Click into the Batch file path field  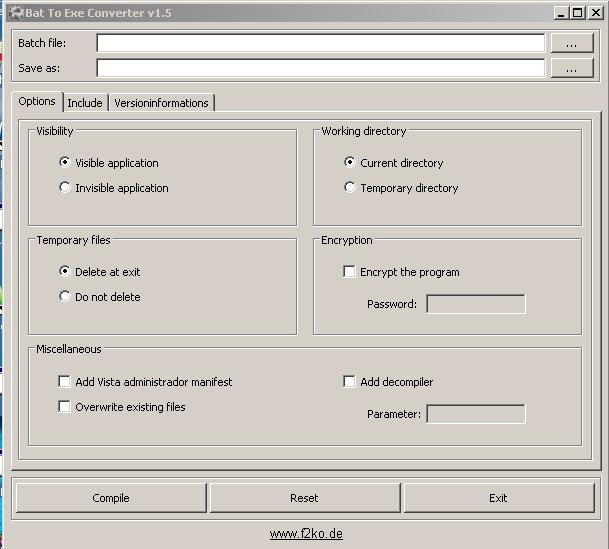(x=321, y=43)
